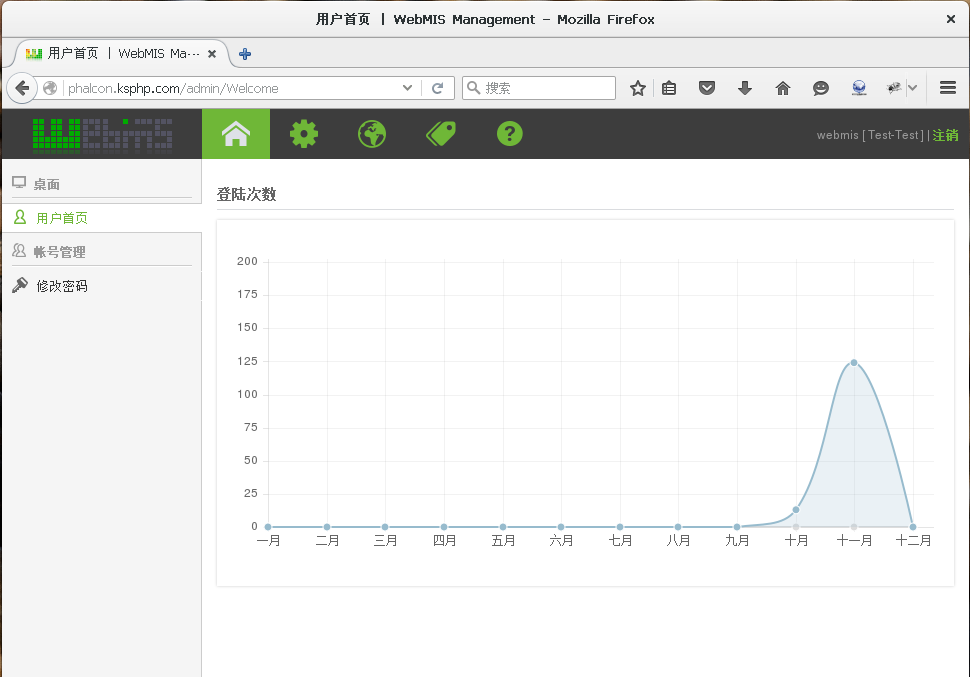The height and width of the screenshot is (677, 970).
Task: Click the 十二月 data point
Action: click(x=912, y=527)
